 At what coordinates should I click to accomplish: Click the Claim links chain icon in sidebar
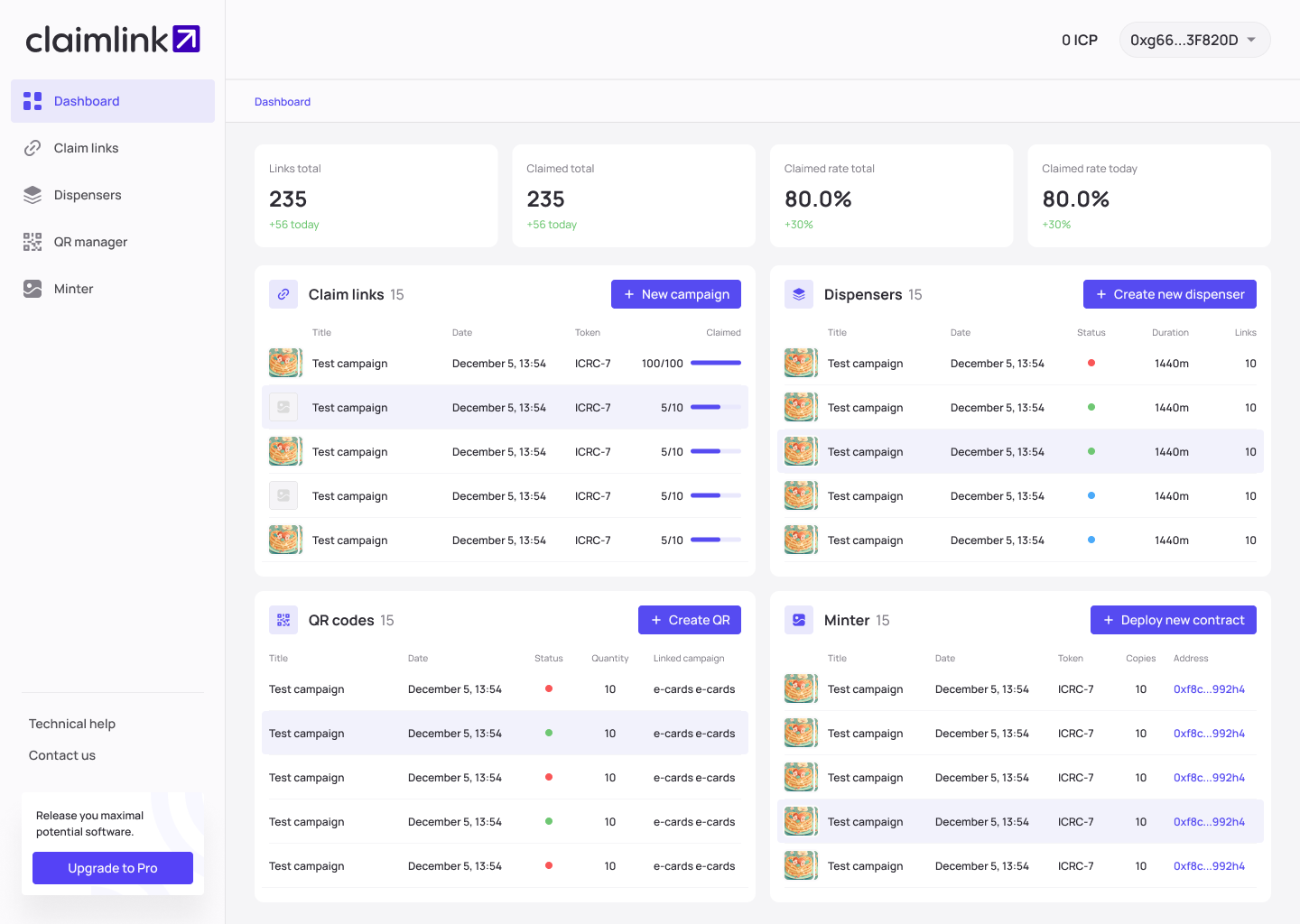[x=32, y=148]
